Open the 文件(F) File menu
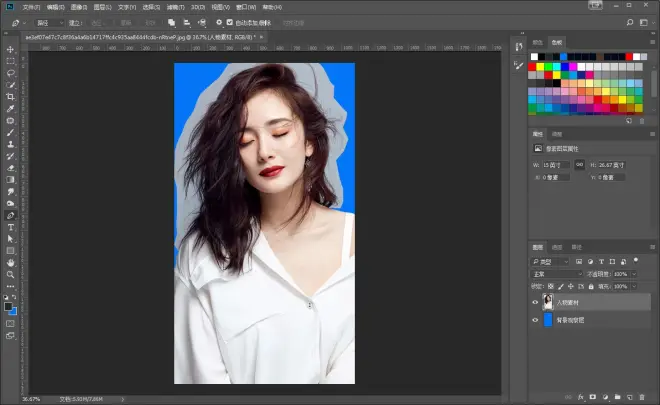The image size is (660, 405). click(31, 7)
